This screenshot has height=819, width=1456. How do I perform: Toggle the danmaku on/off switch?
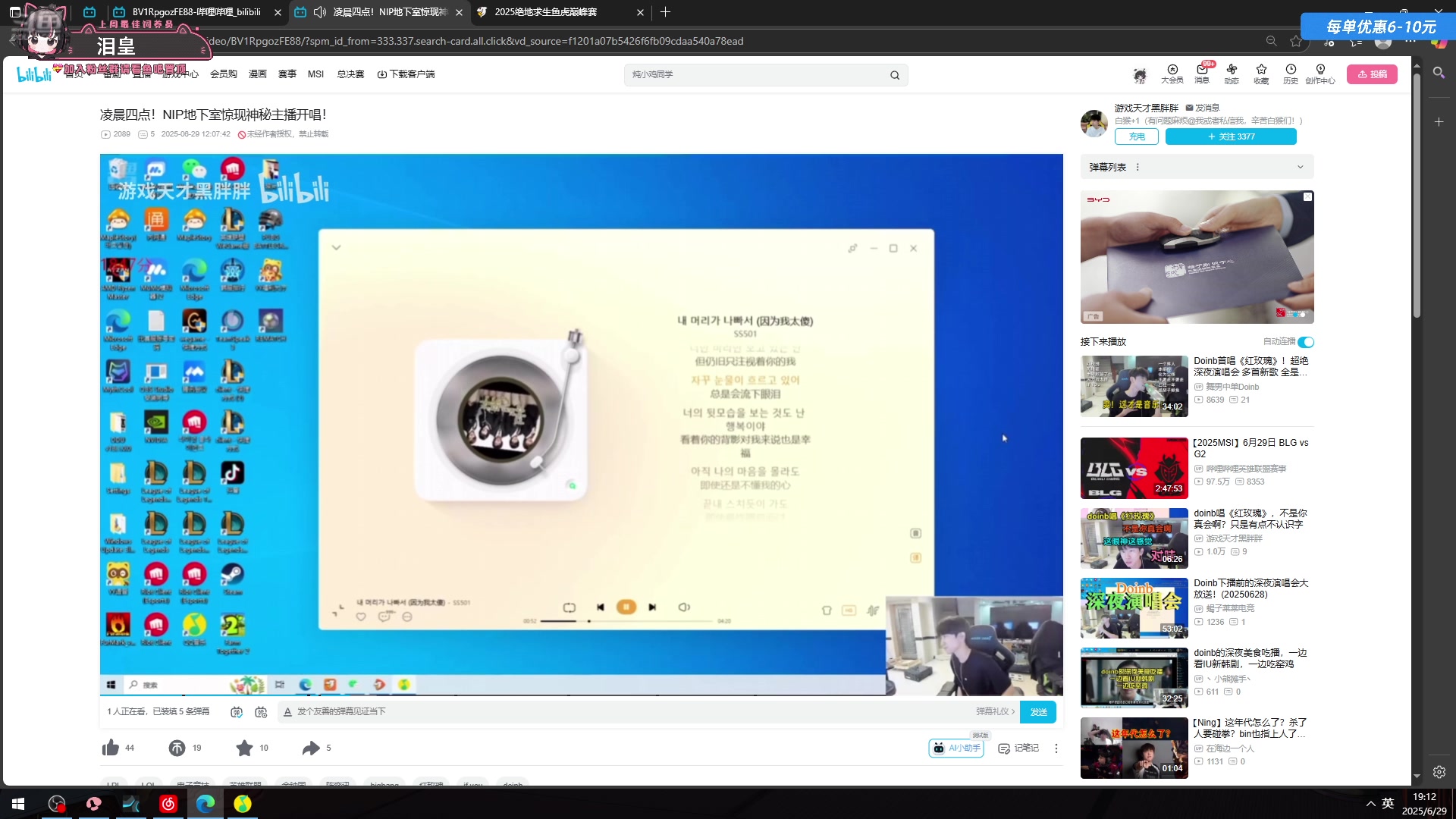click(237, 711)
